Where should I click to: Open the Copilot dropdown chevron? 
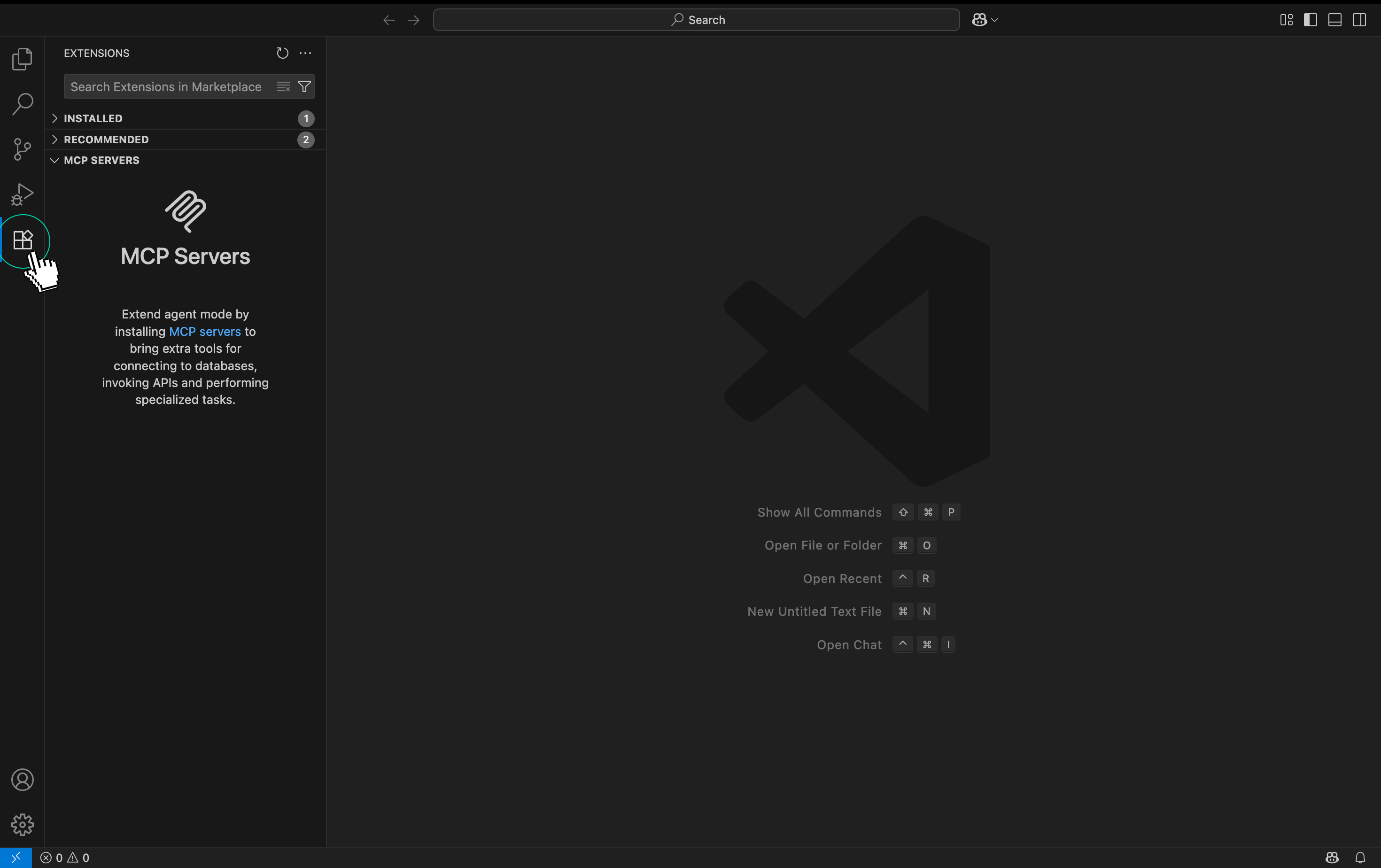tap(994, 20)
